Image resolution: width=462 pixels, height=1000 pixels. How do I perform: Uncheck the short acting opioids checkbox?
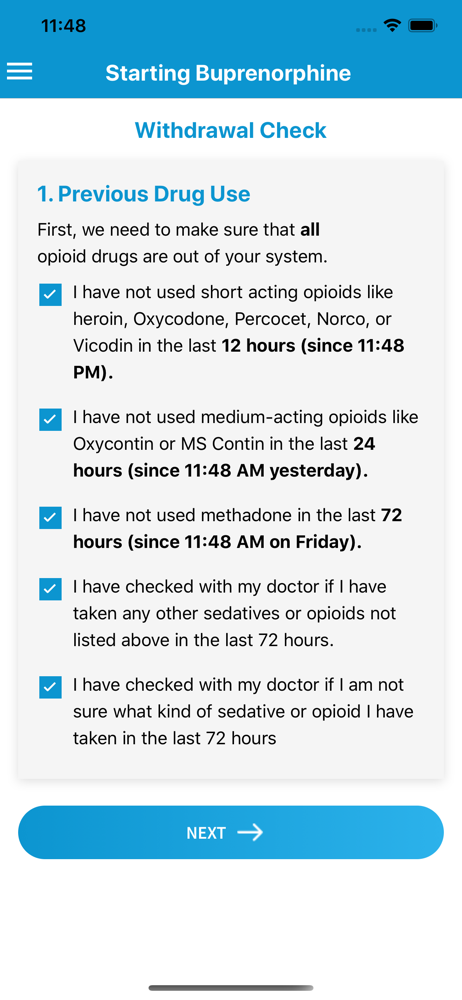50,295
